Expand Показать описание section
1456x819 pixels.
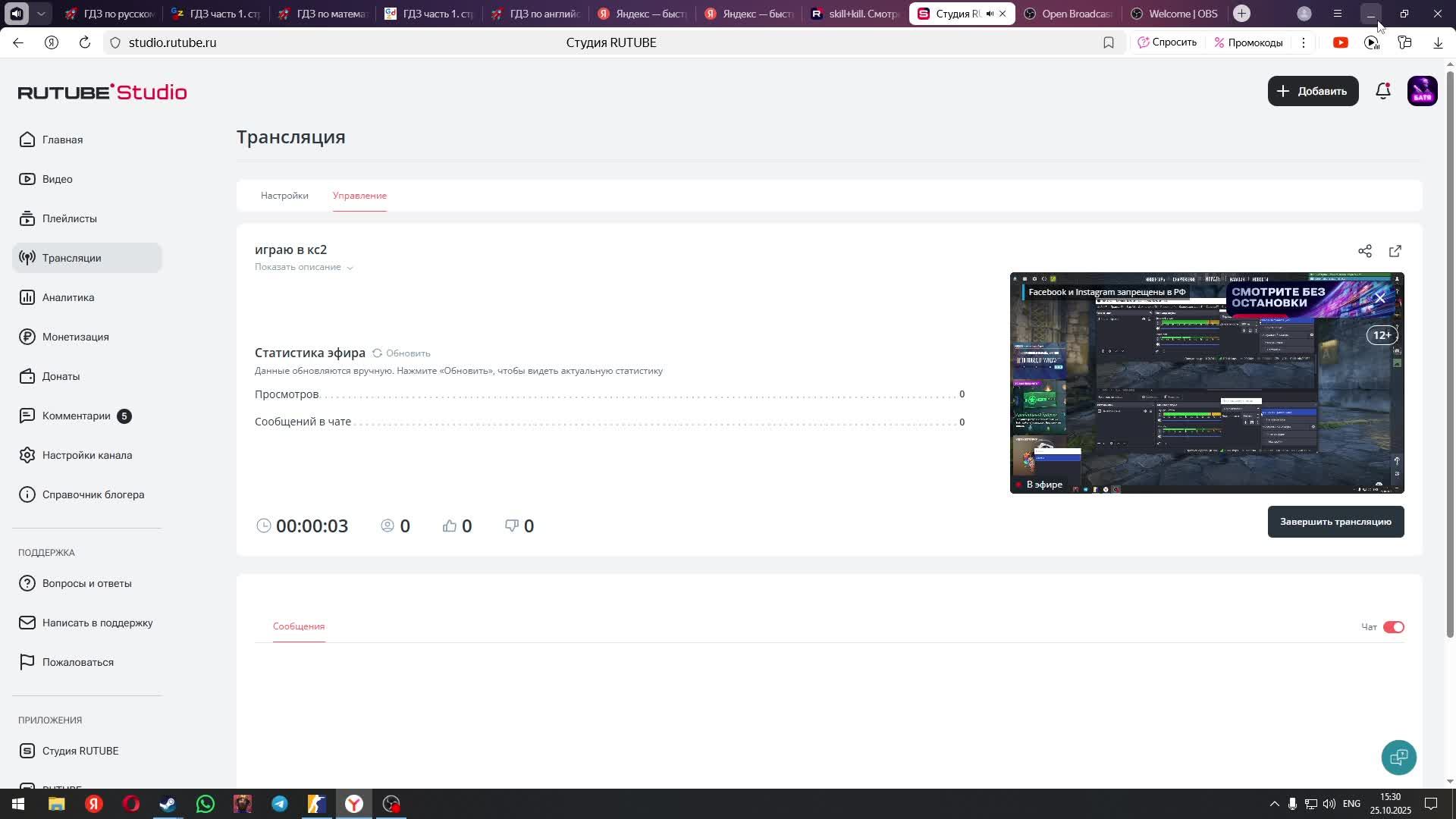tap(303, 267)
